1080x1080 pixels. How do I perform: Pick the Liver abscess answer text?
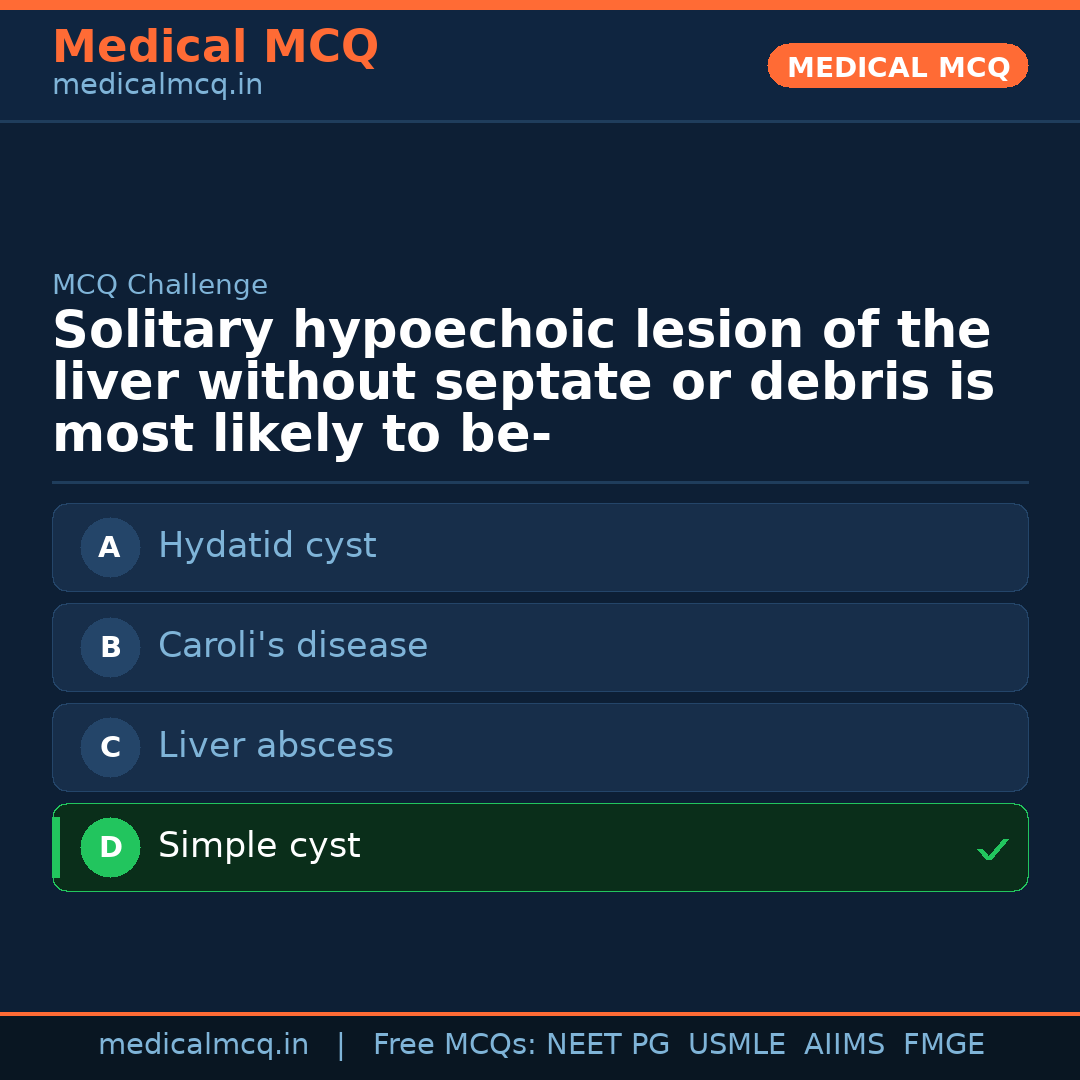coord(276,746)
